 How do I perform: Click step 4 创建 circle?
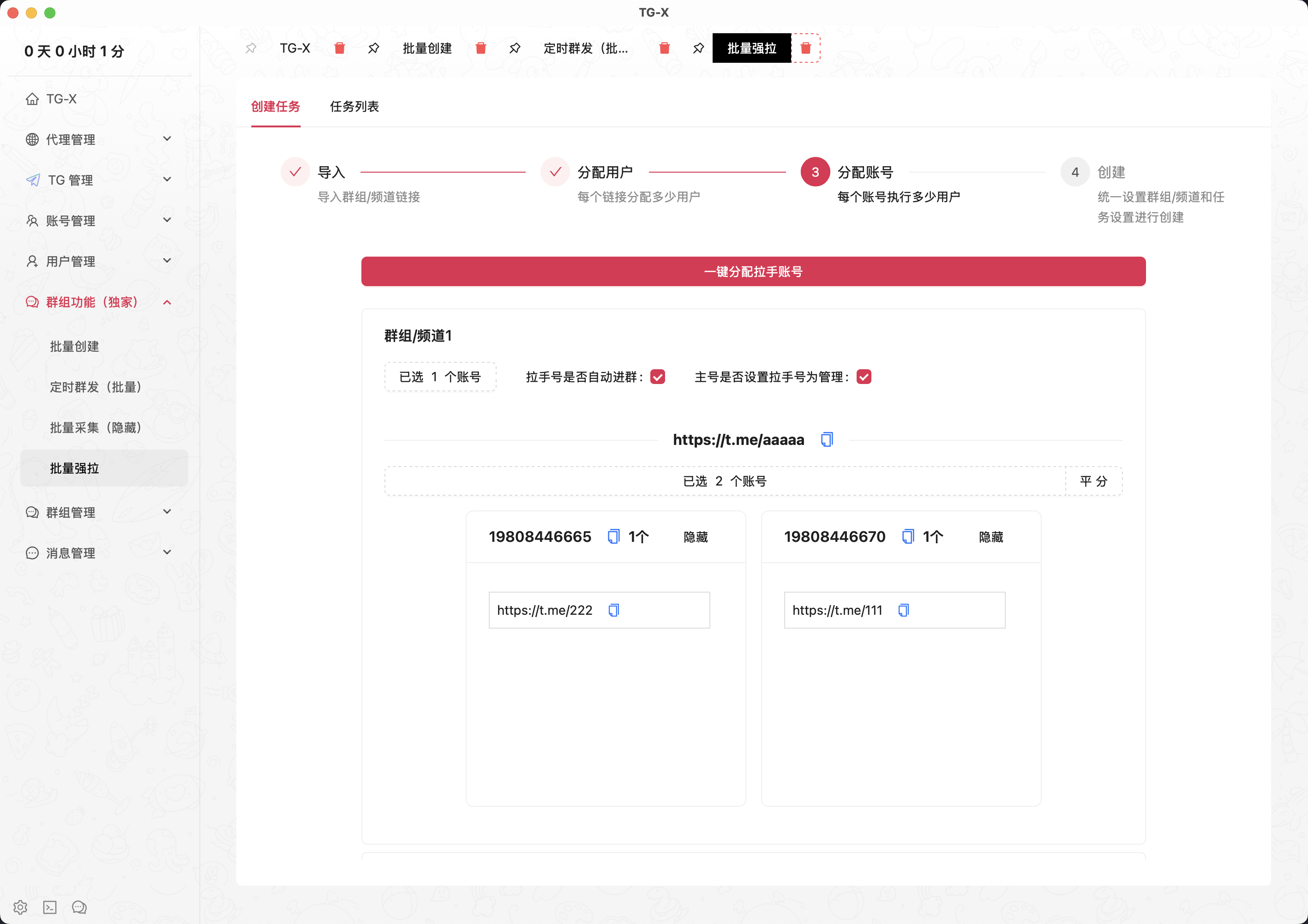pos(1075,172)
